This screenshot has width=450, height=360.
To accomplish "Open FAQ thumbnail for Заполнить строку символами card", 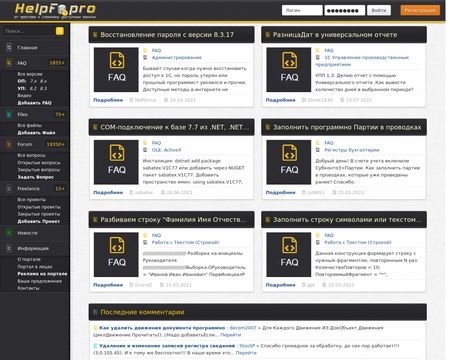I will coord(289,255).
